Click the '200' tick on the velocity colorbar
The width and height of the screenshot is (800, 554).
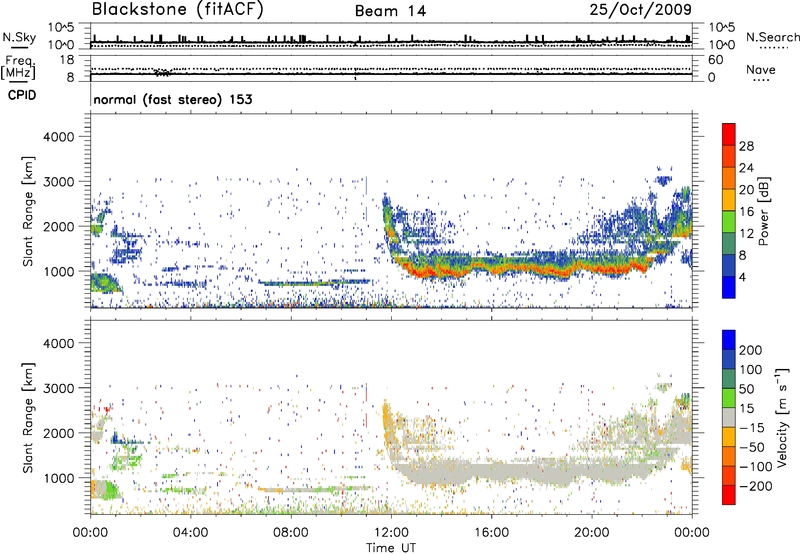[751, 350]
